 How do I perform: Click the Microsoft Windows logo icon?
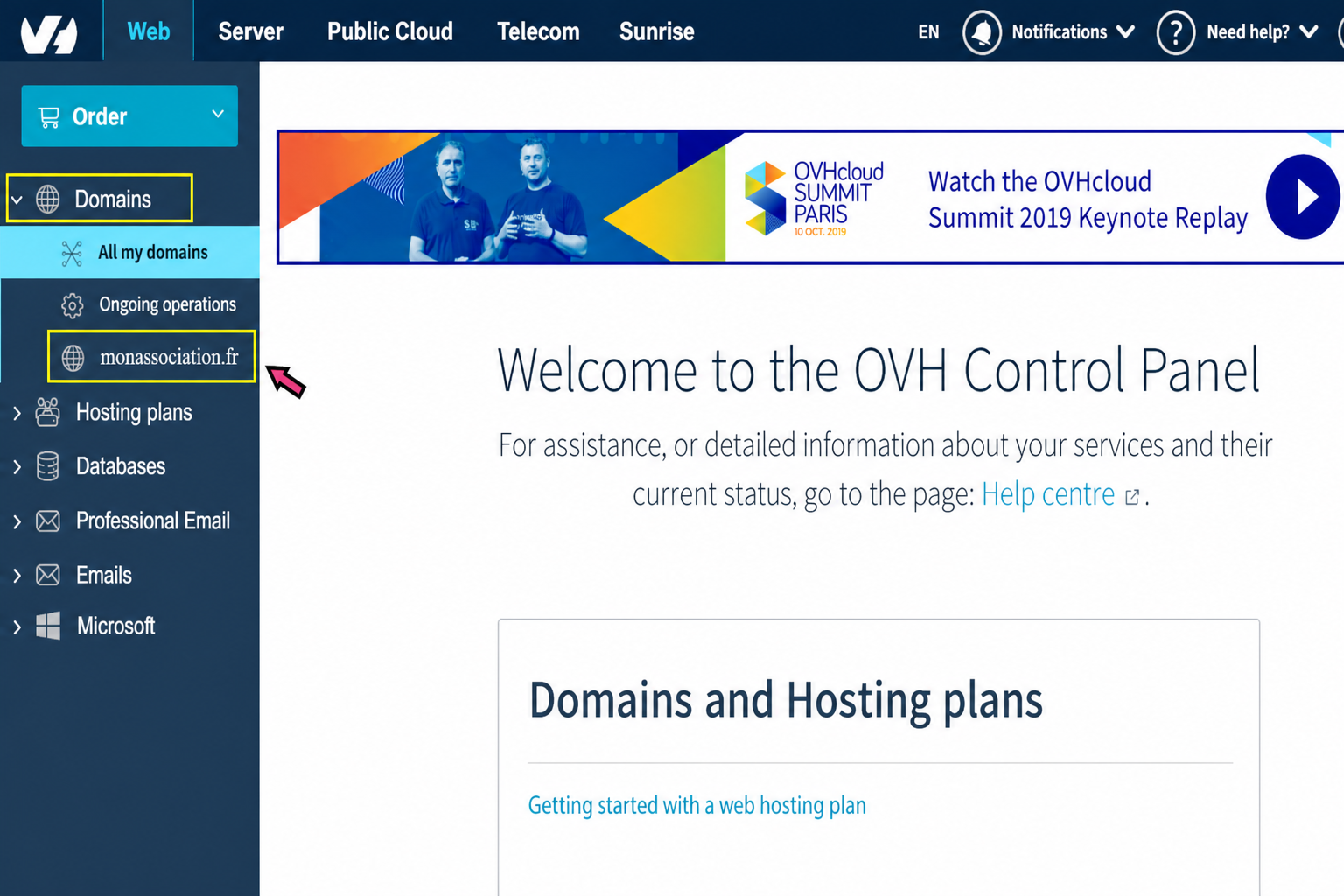click(x=48, y=626)
